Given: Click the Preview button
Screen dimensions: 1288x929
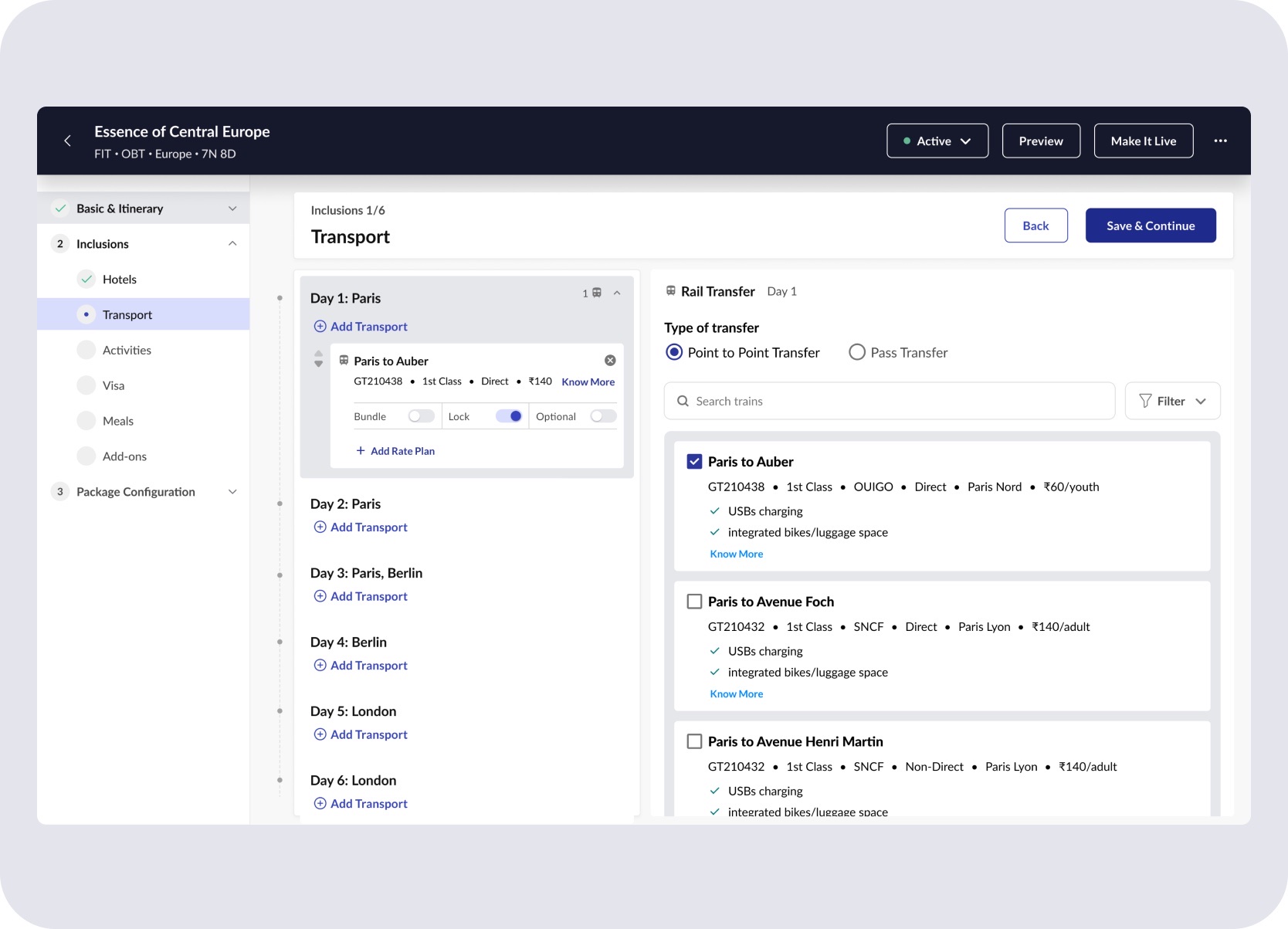Looking at the screenshot, I should coord(1041,141).
